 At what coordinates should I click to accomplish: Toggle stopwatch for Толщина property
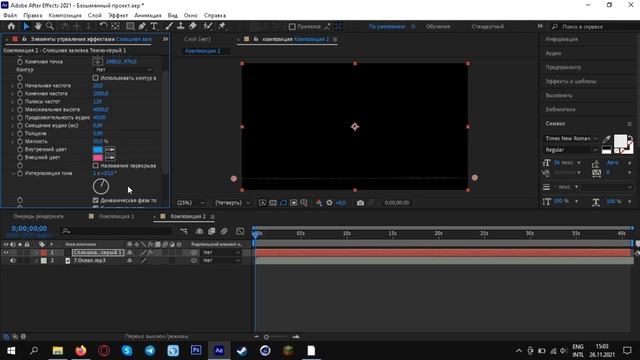pyautogui.click(x=20, y=133)
